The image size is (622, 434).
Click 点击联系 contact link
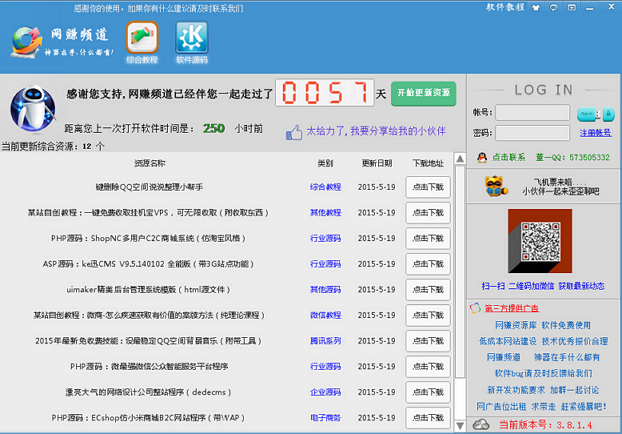pos(509,157)
